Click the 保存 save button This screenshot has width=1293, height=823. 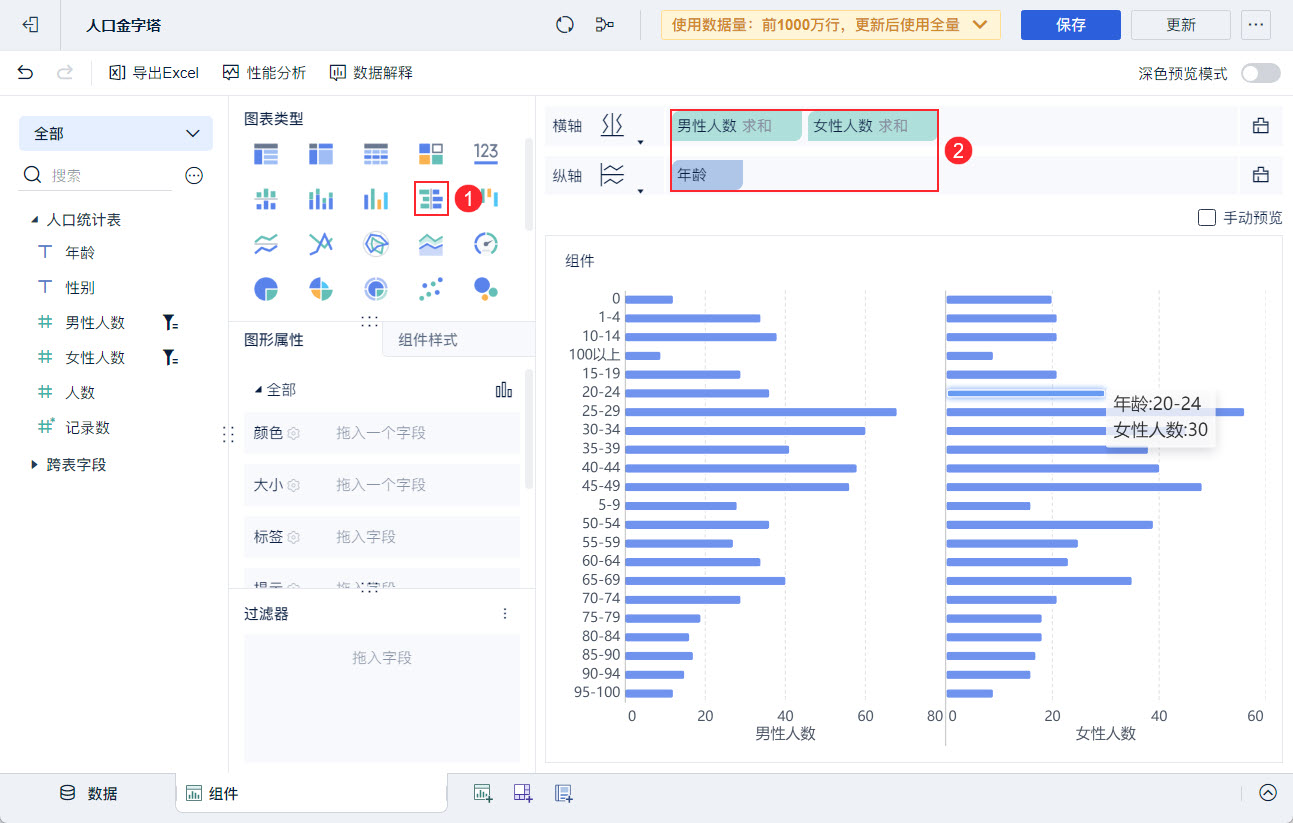point(1071,25)
